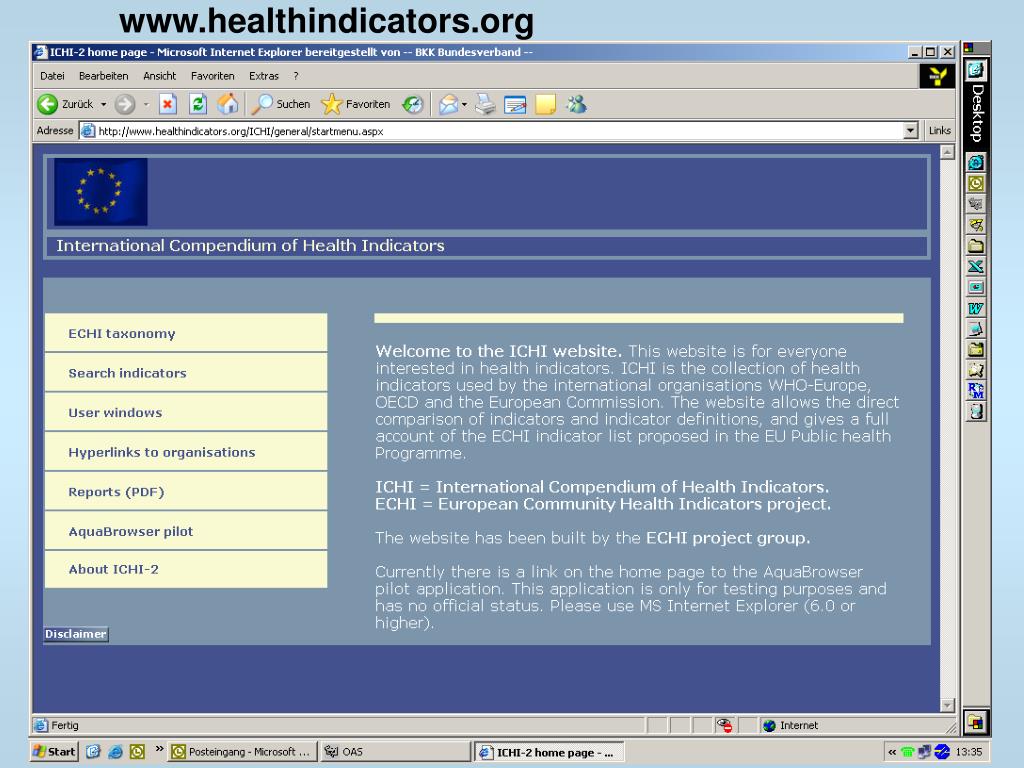Click the Windows Start button
The image size is (1024, 768).
(x=55, y=752)
